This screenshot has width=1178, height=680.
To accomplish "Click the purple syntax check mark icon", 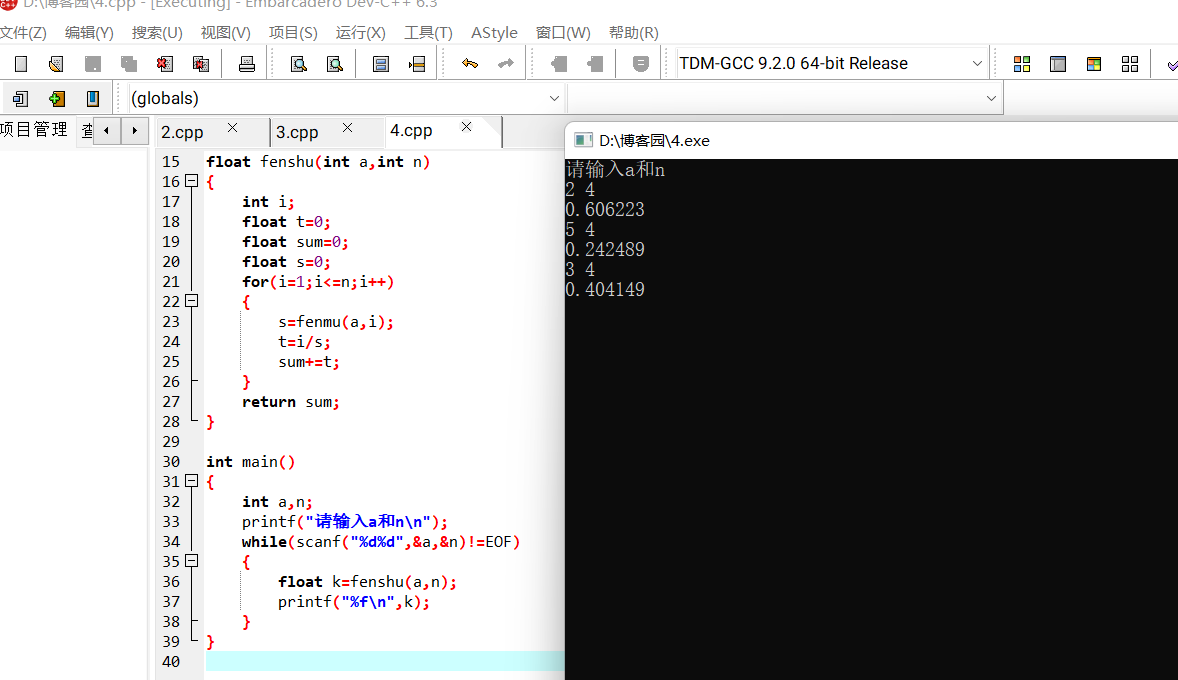I will point(1171,65).
